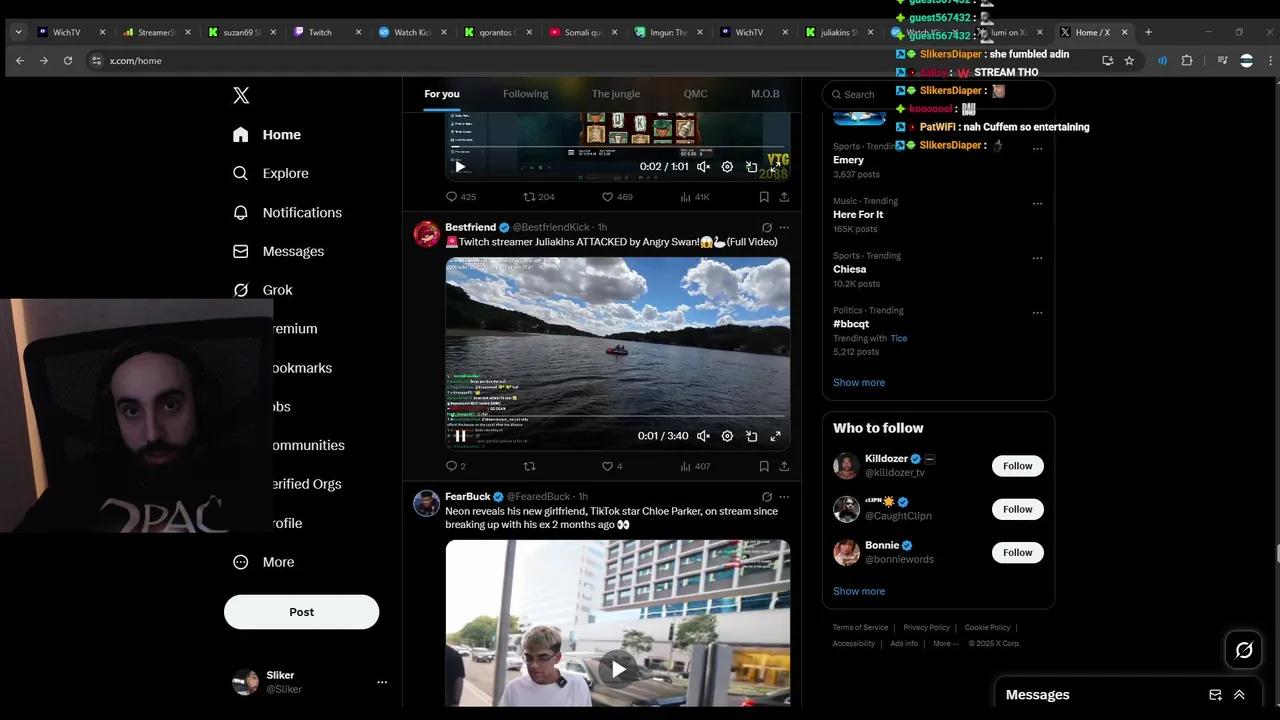Open more options on FearBuck post
Image resolution: width=1280 pixels, height=720 pixels.
tap(784, 497)
